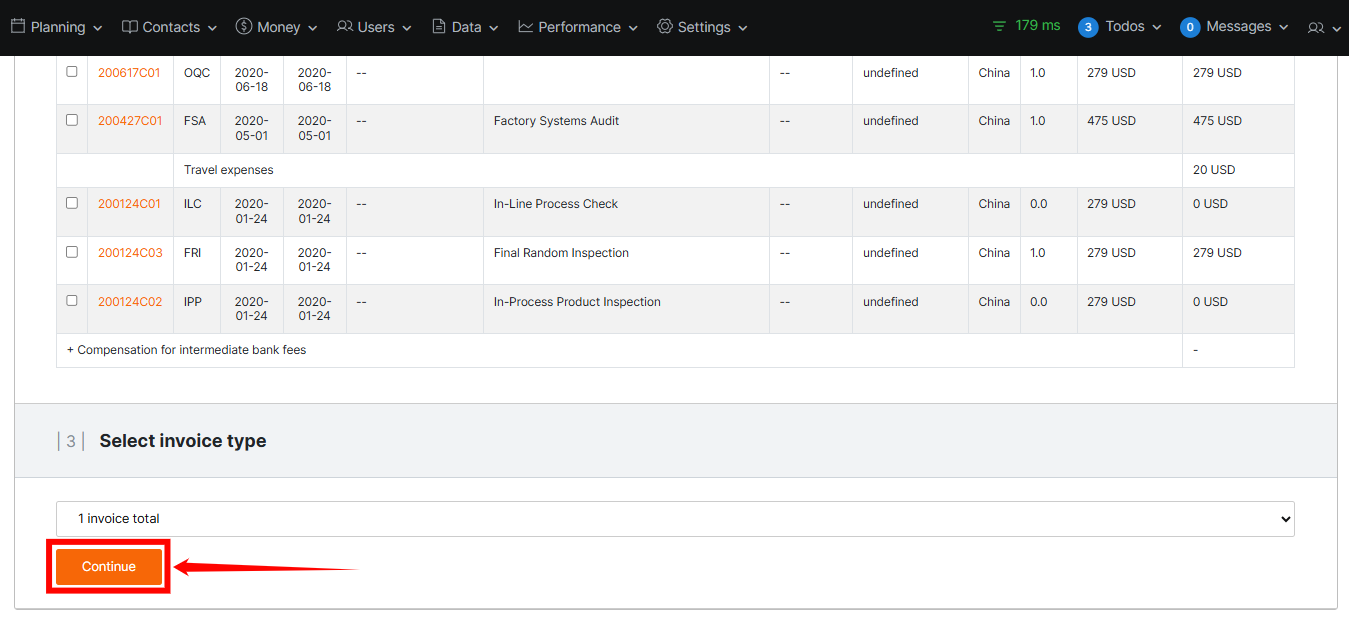Click the account icon at top right

[1318, 27]
